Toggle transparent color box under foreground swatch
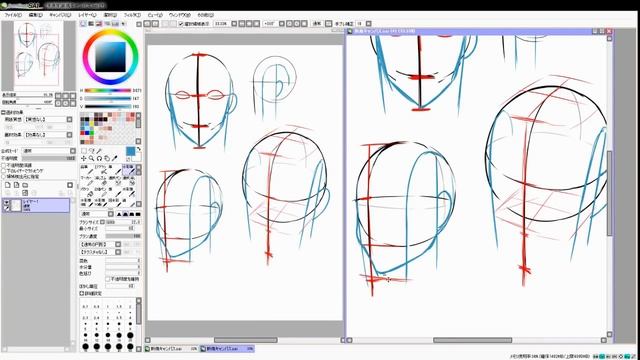 pyautogui.click(x=129, y=159)
